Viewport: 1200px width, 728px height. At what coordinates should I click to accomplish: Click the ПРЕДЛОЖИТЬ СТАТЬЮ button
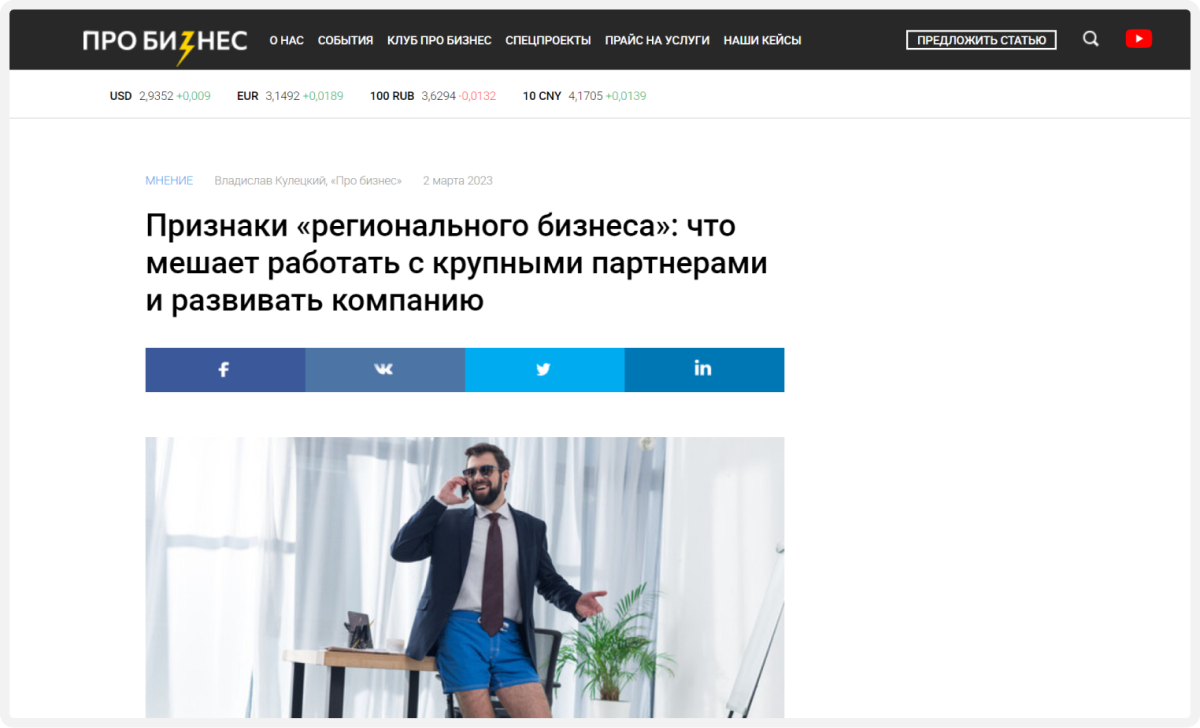pos(981,40)
